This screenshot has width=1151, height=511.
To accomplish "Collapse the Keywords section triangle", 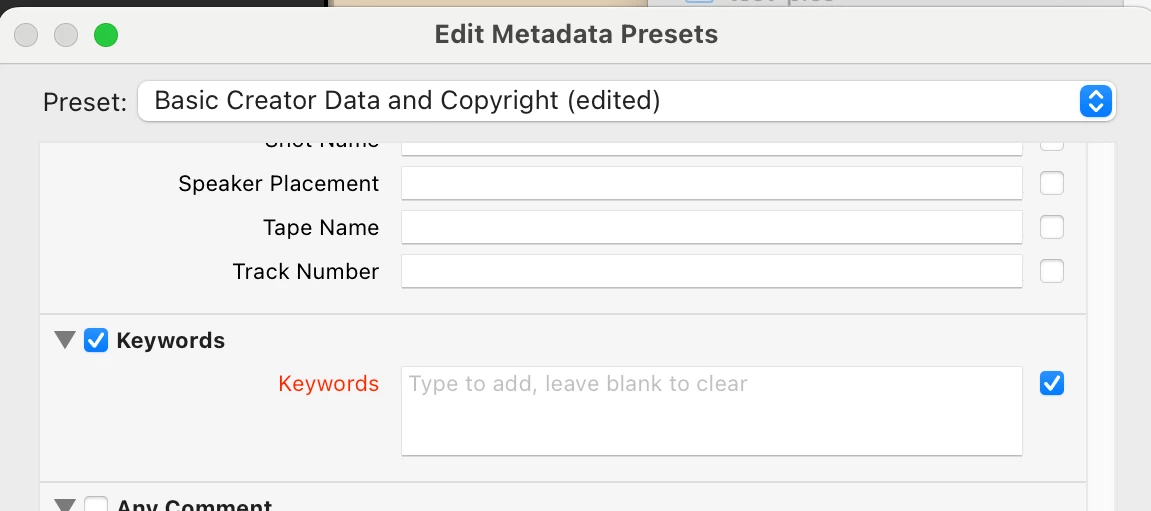I will 65,341.
